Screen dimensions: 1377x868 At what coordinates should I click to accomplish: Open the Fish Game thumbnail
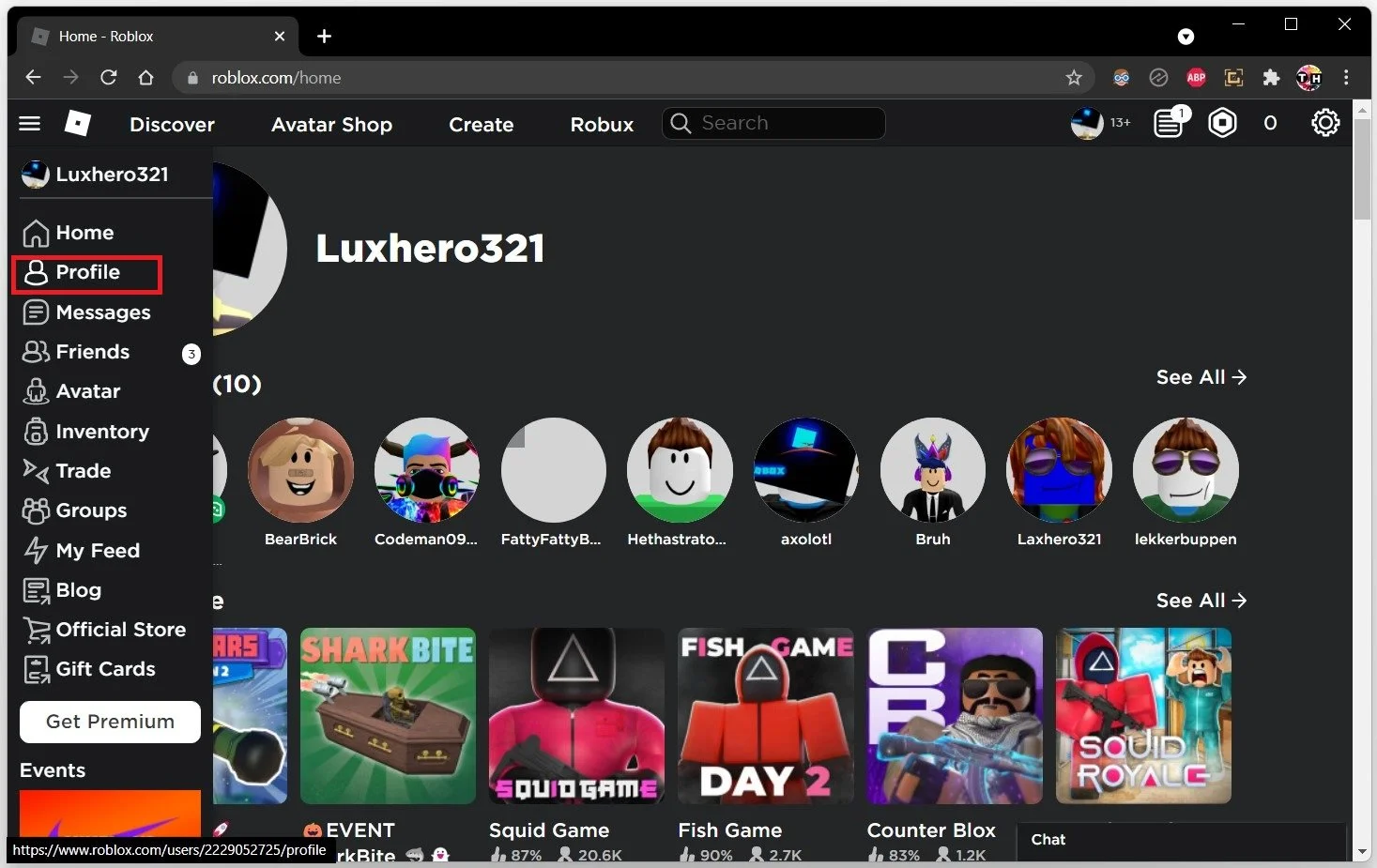[766, 716]
